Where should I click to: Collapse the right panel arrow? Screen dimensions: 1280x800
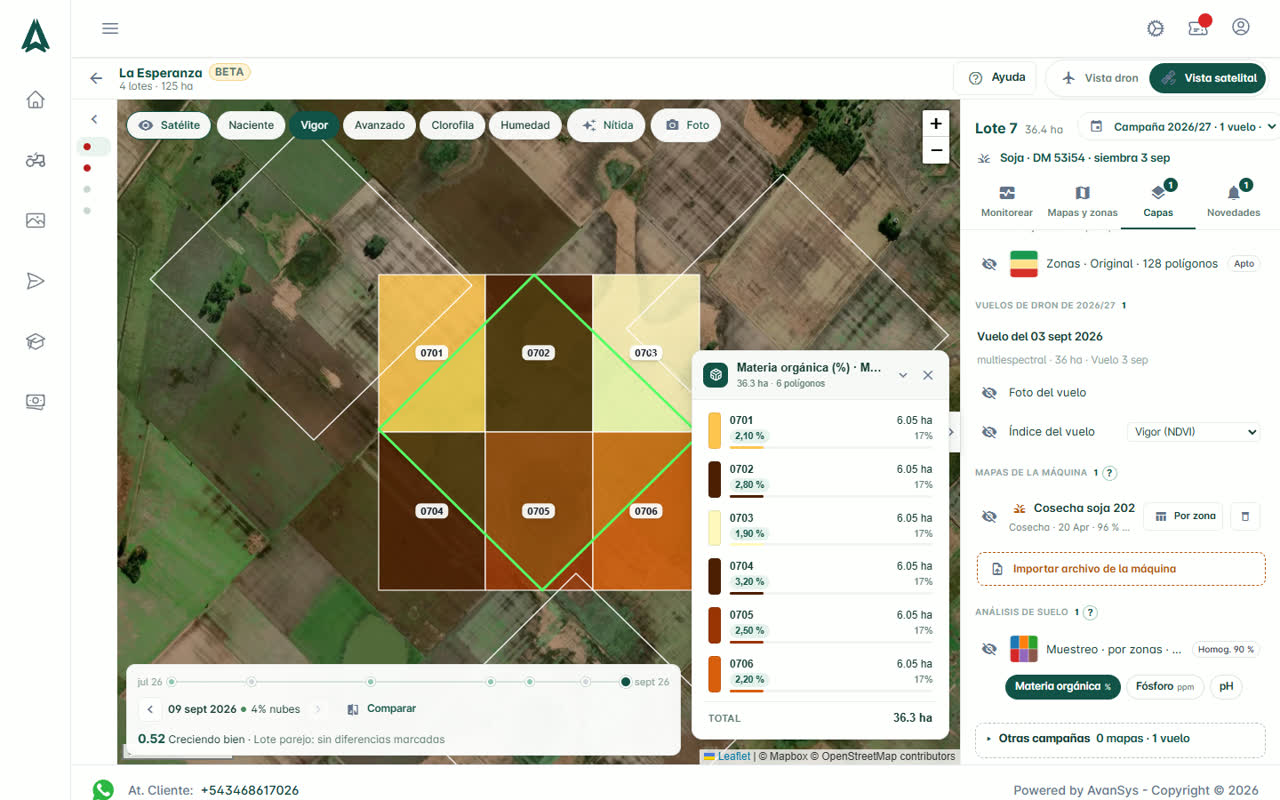pos(951,432)
